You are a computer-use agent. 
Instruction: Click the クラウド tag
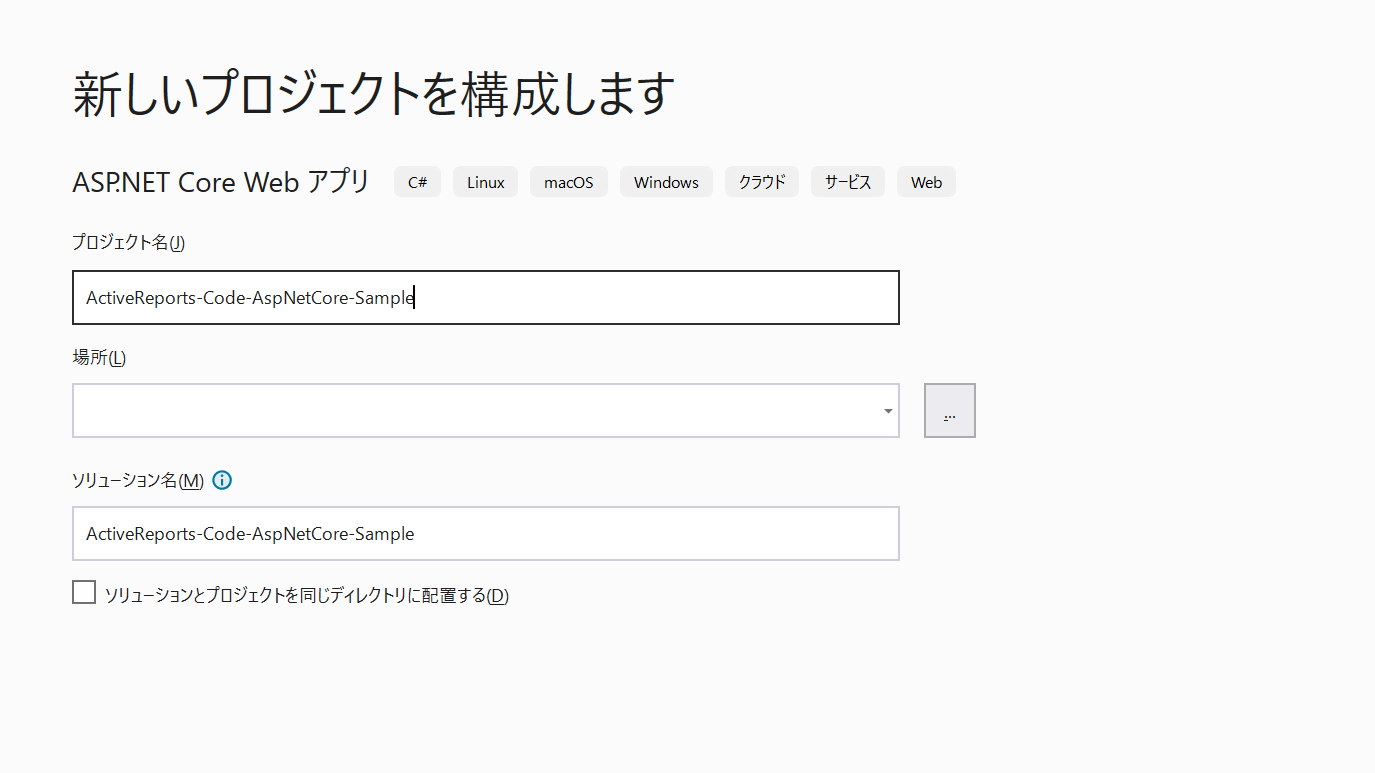pyautogui.click(x=762, y=182)
